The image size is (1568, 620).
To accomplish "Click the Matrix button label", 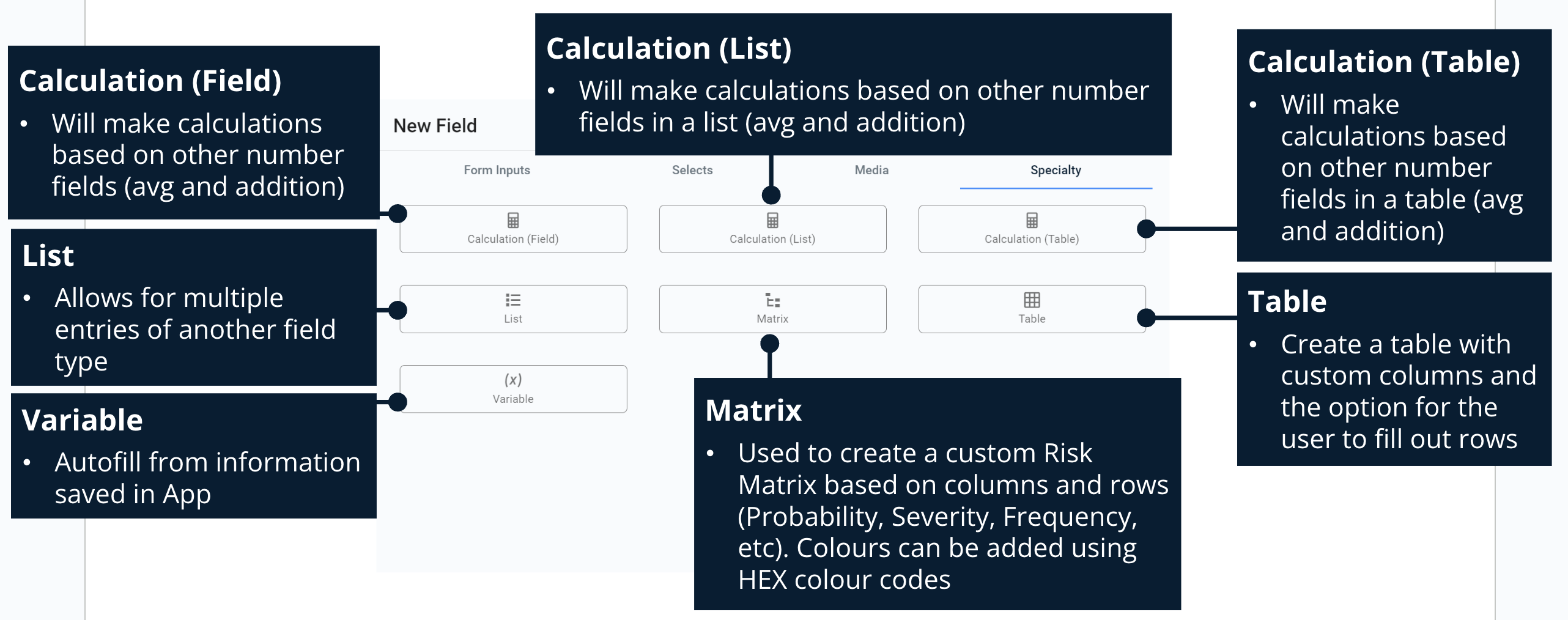I will point(772,319).
